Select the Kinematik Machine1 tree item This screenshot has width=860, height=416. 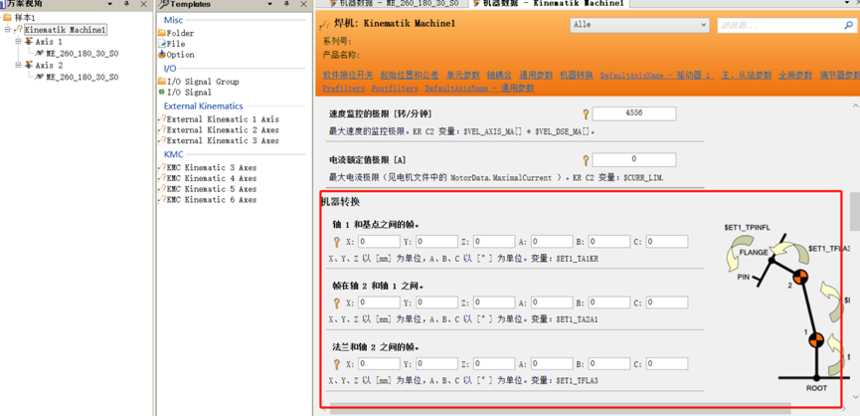[x=65, y=30]
